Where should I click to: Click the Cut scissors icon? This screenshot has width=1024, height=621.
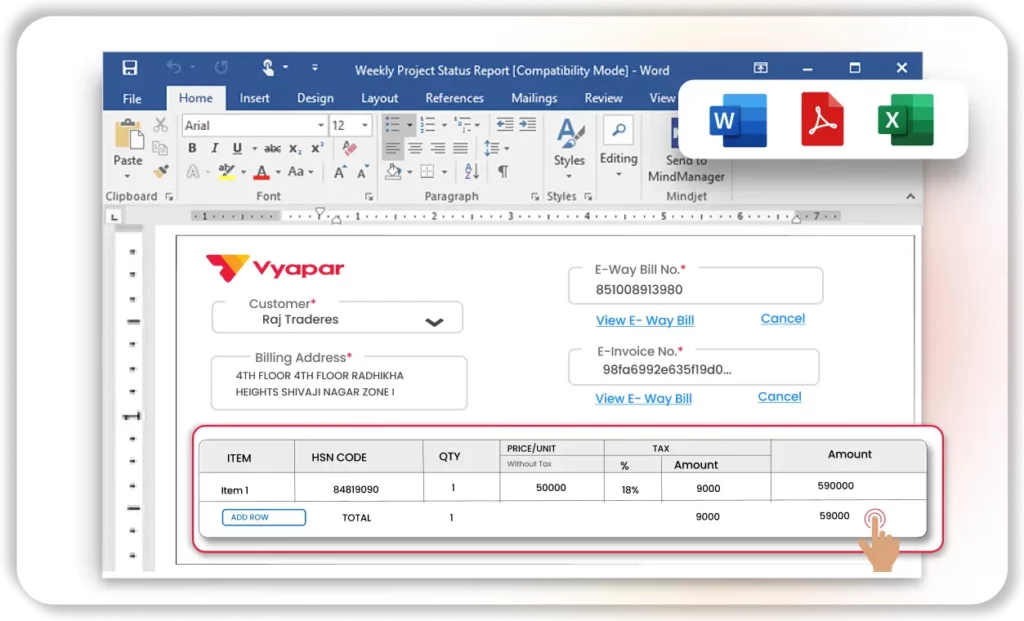160,125
